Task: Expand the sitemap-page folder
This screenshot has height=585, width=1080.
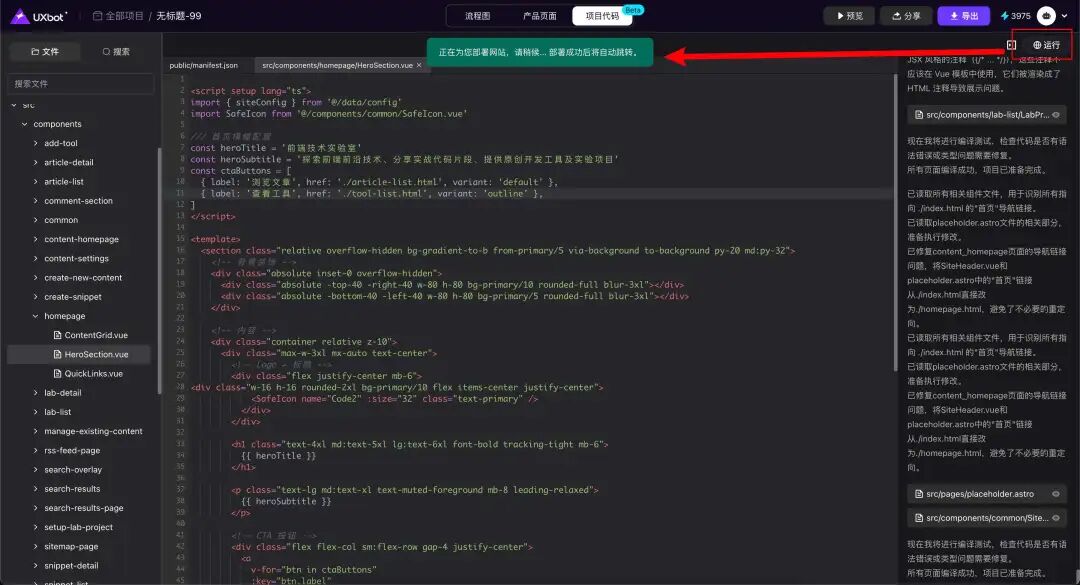Action: pyautogui.click(x=36, y=546)
